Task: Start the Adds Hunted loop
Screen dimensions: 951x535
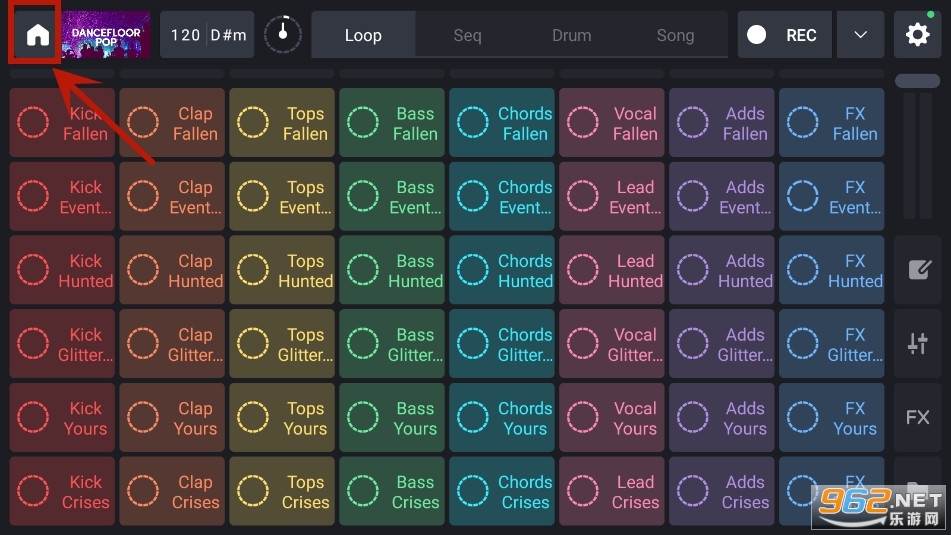Action: tap(722, 270)
